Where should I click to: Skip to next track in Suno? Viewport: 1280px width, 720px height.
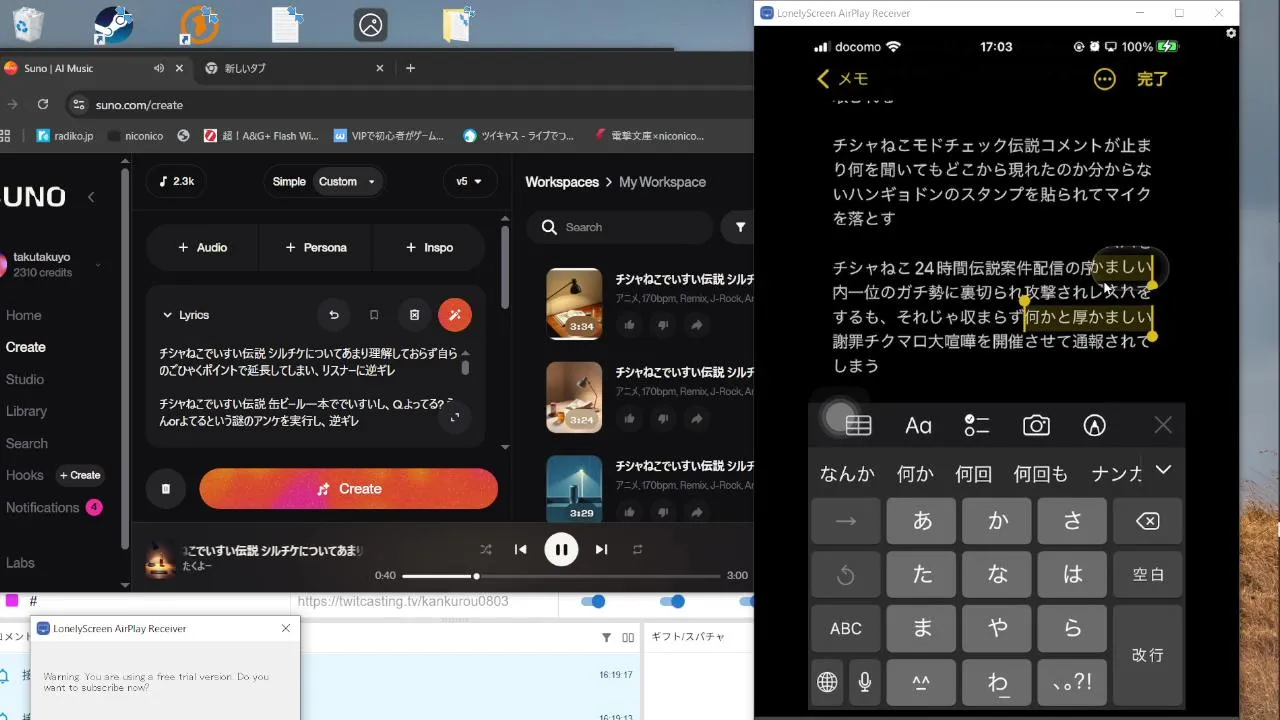601,549
